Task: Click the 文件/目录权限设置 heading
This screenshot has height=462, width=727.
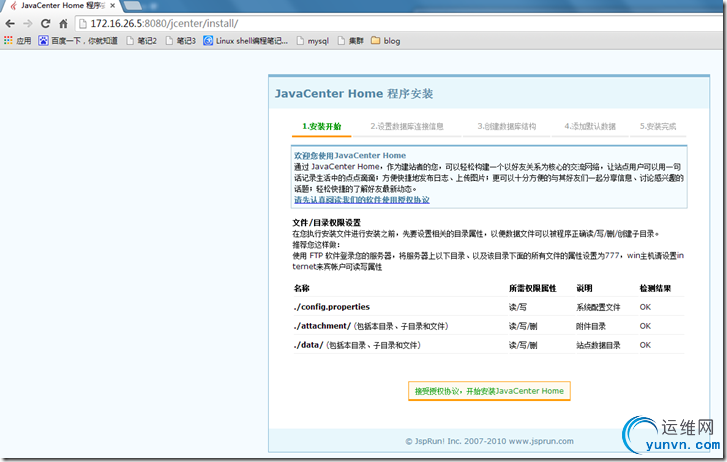Action: coord(326,223)
